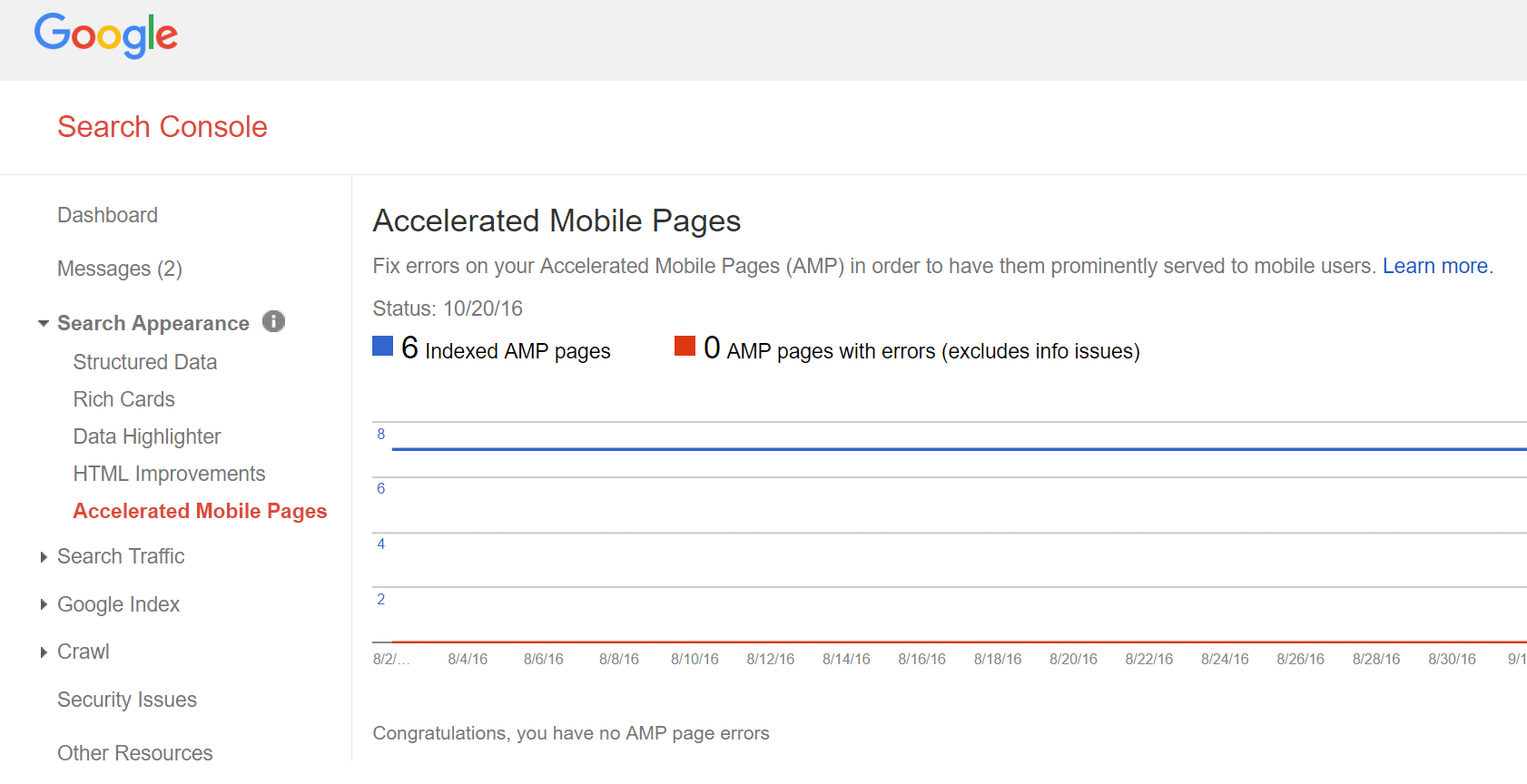Image resolution: width=1527 pixels, height=784 pixels.
Task: Click the Search Console title link
Action: tap(163, 127)
